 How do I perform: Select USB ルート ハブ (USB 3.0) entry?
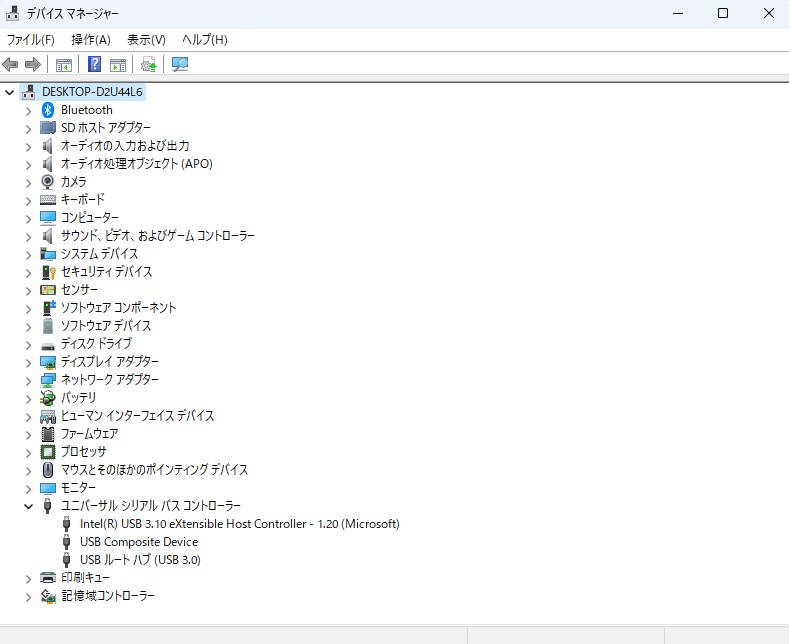coord(140,559)
